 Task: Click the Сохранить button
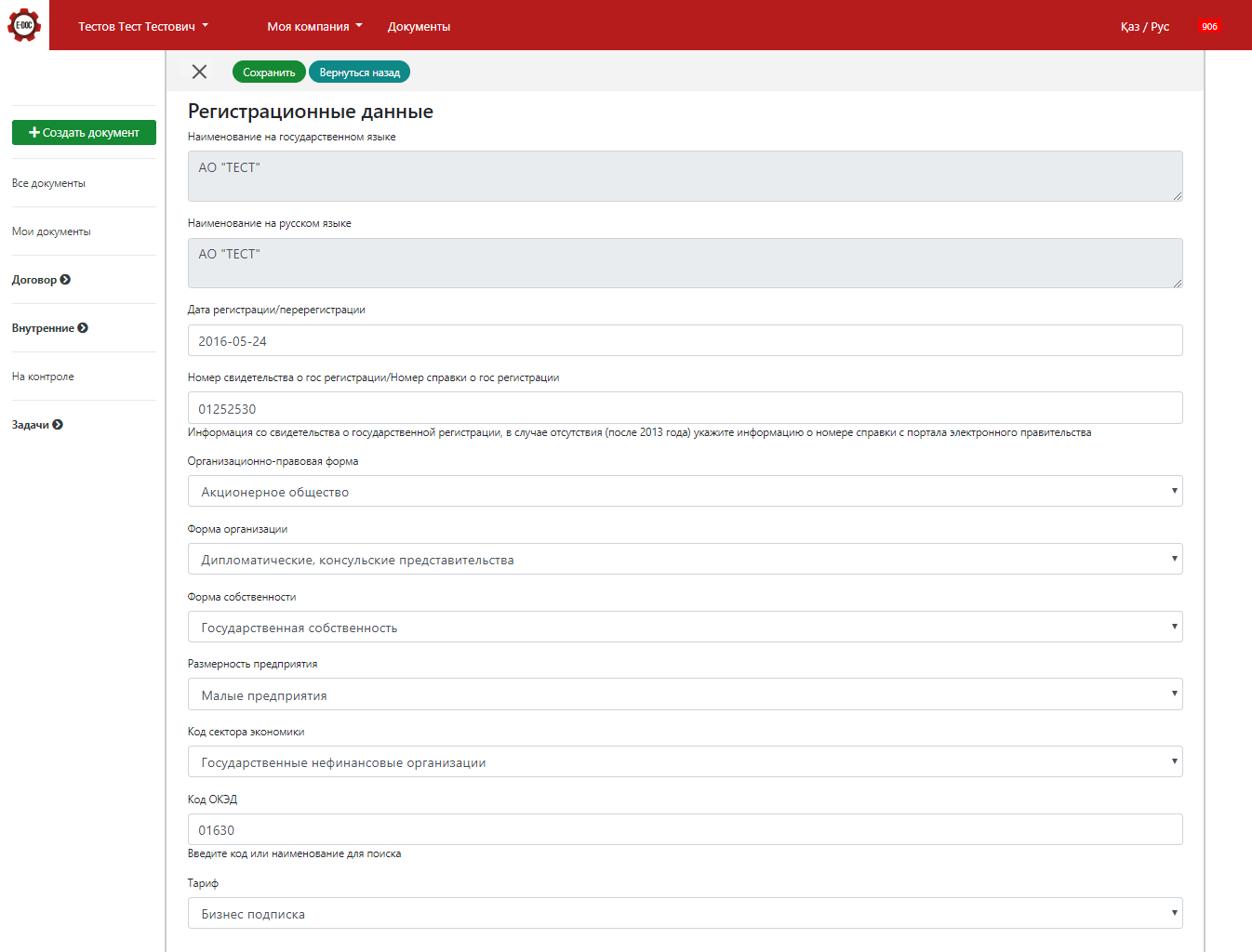pyautogui.click(x=269, y=73)
